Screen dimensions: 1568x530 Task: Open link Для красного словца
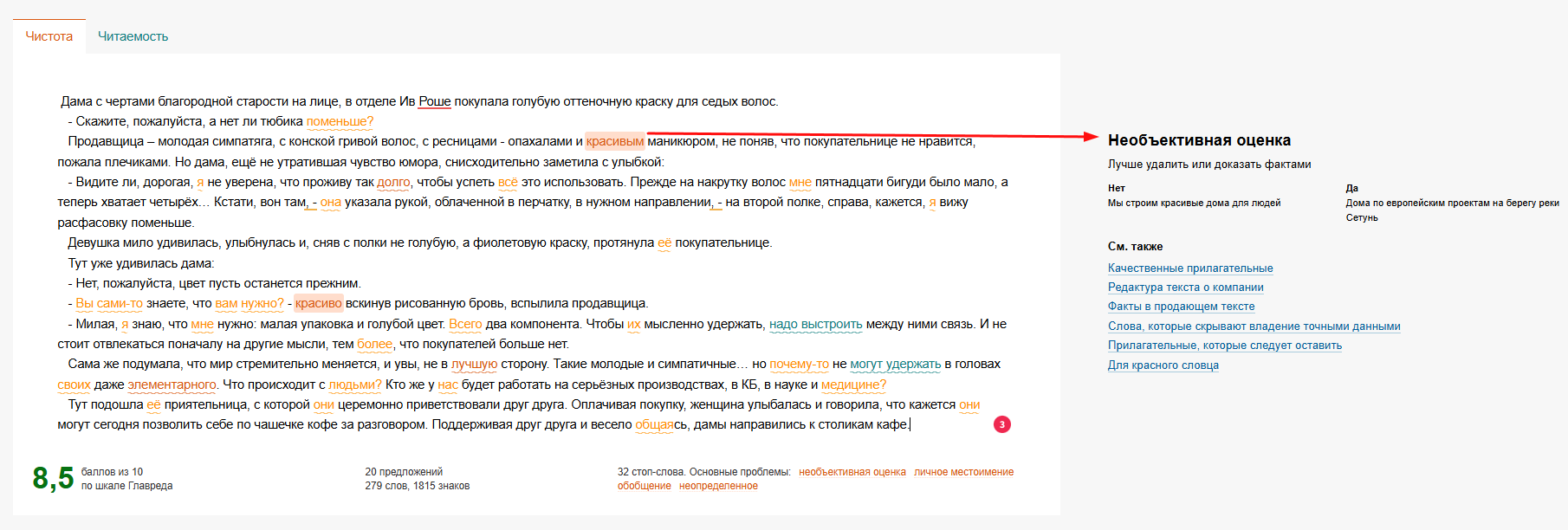pyautogui.click(x=1163, y=365)
